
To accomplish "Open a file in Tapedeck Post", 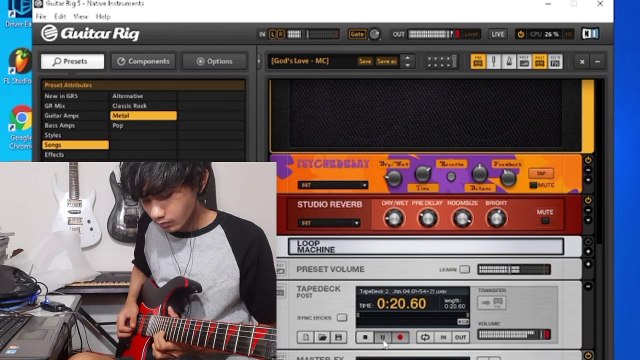I will (322, 337).
